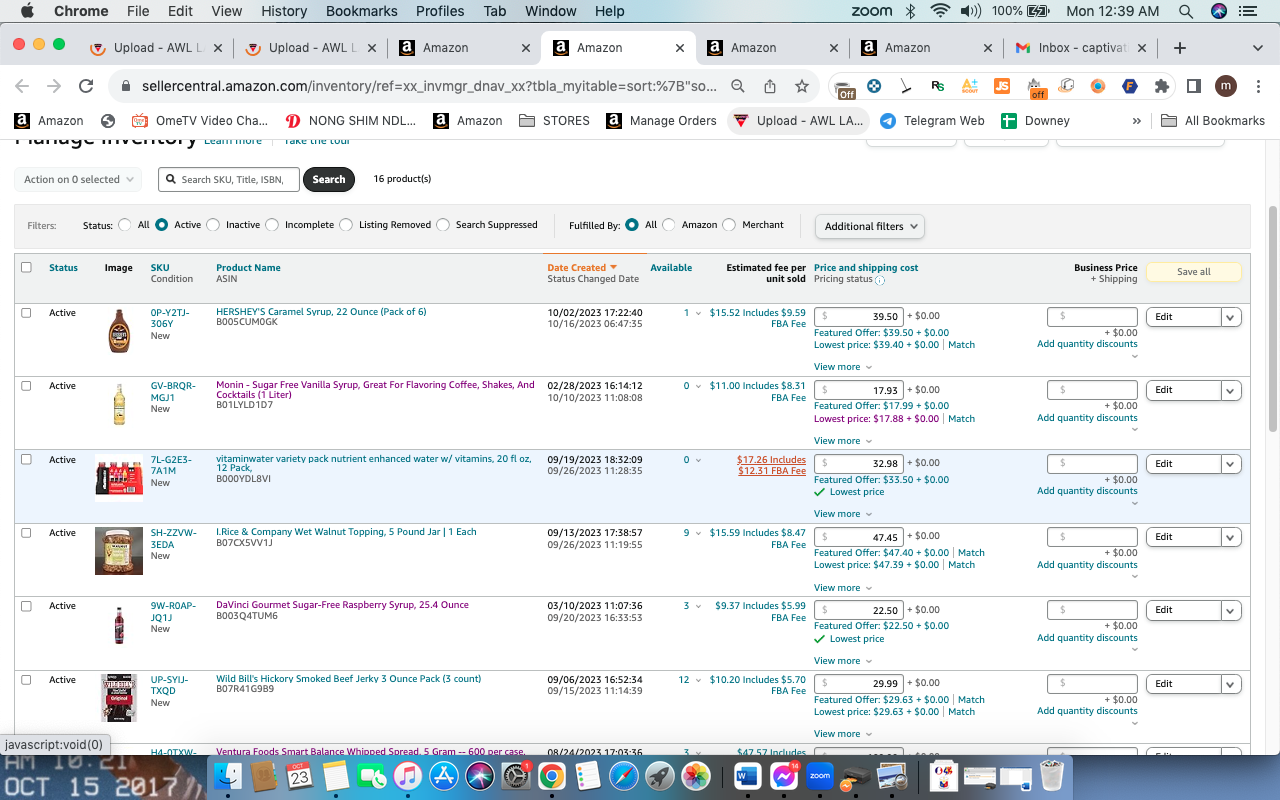This screenshot has height=800, width=1280.
Task: Open a new browser tab
Action: pyautogui.click(x=1180, y=47)
